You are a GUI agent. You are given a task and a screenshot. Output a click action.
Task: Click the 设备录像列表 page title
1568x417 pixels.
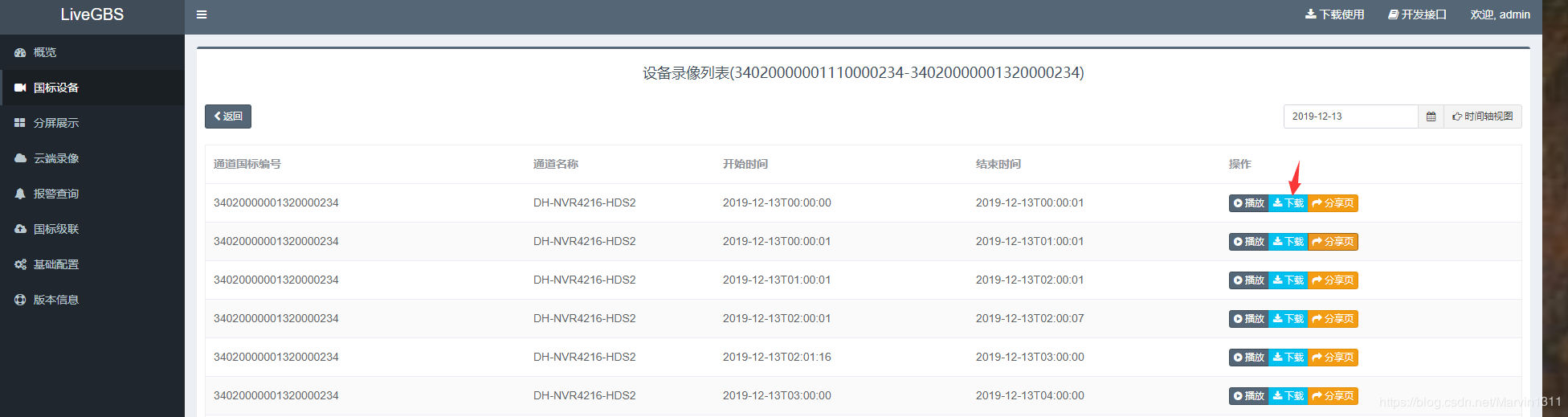click(863, 73)
